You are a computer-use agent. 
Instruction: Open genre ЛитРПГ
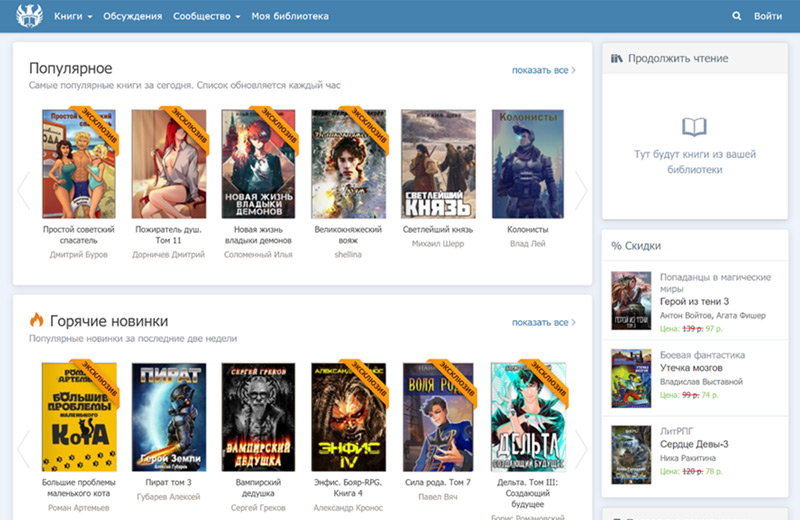[676, 431]
